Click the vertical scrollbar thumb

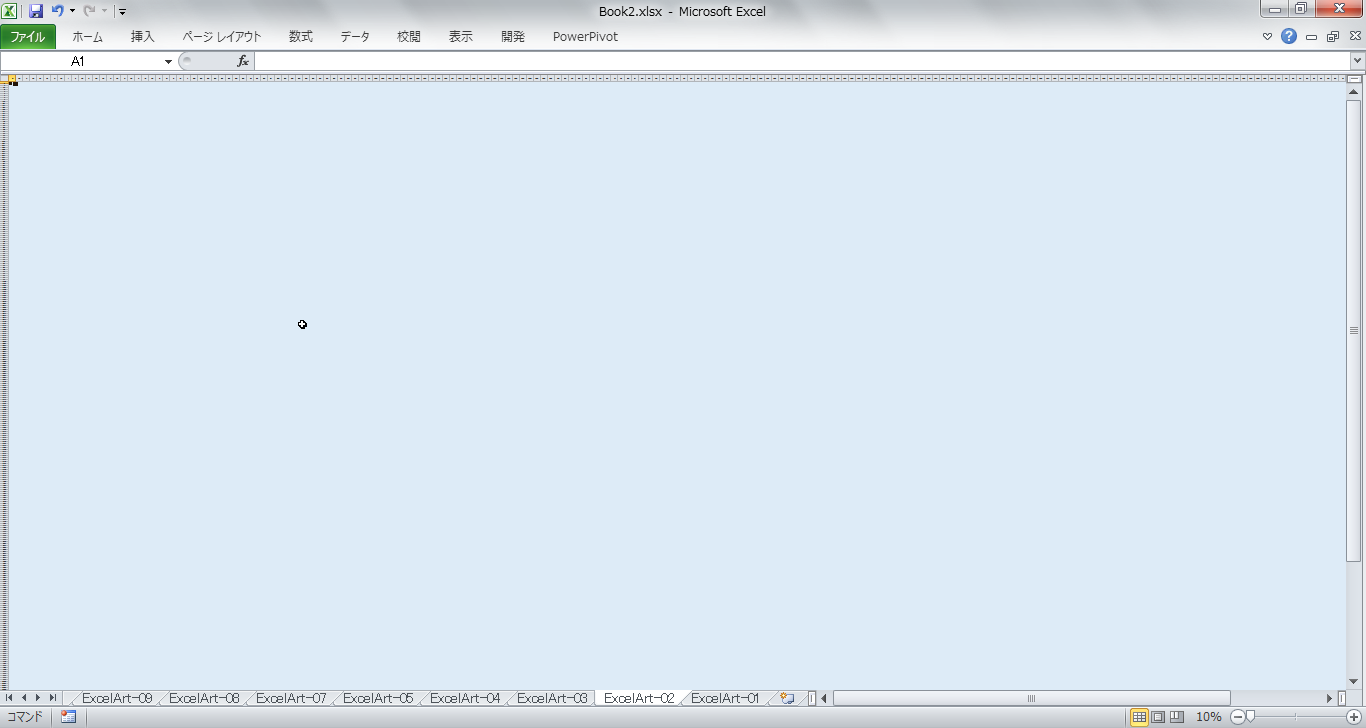1354,330
